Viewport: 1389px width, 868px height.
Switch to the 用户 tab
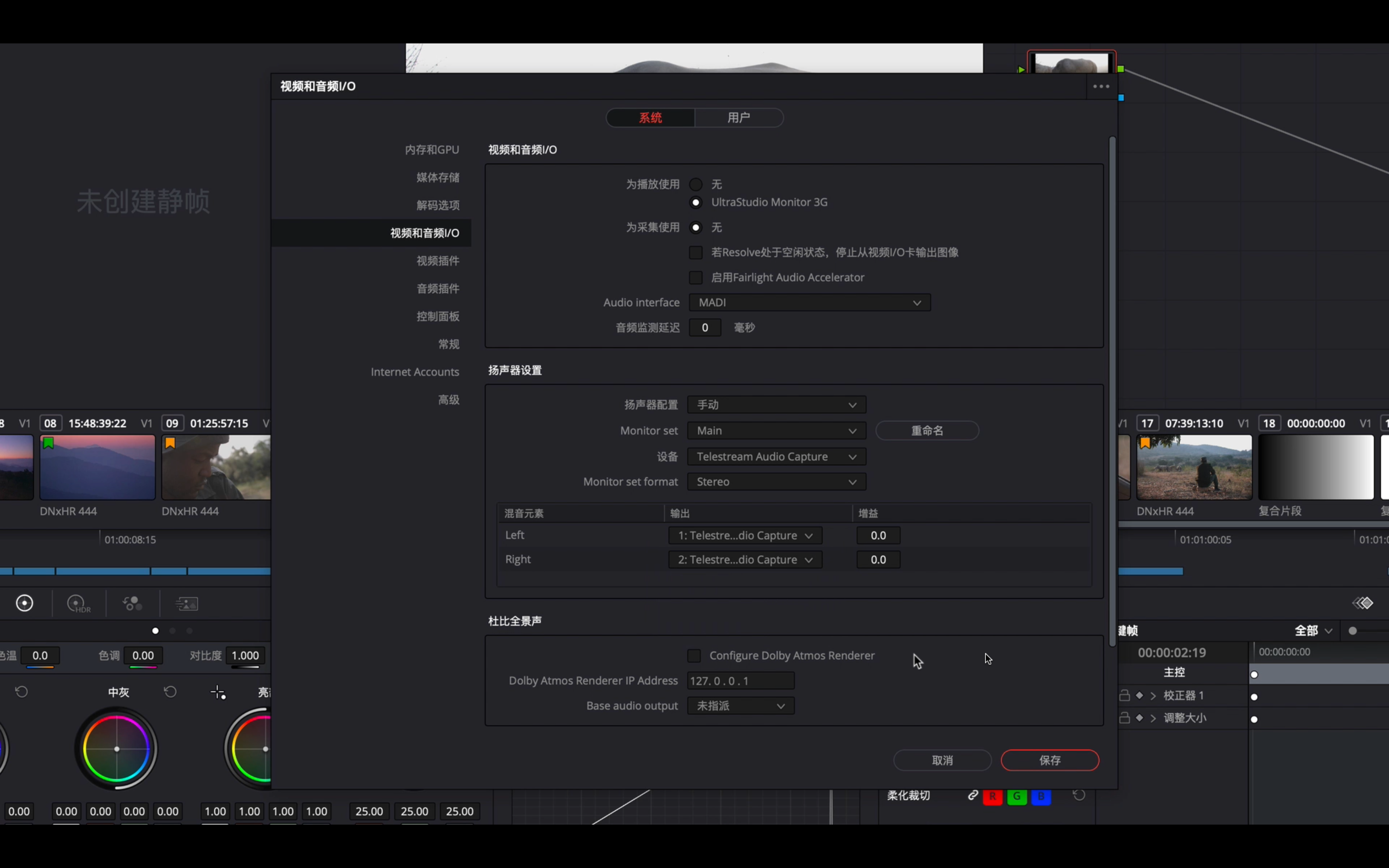(738, 118)
